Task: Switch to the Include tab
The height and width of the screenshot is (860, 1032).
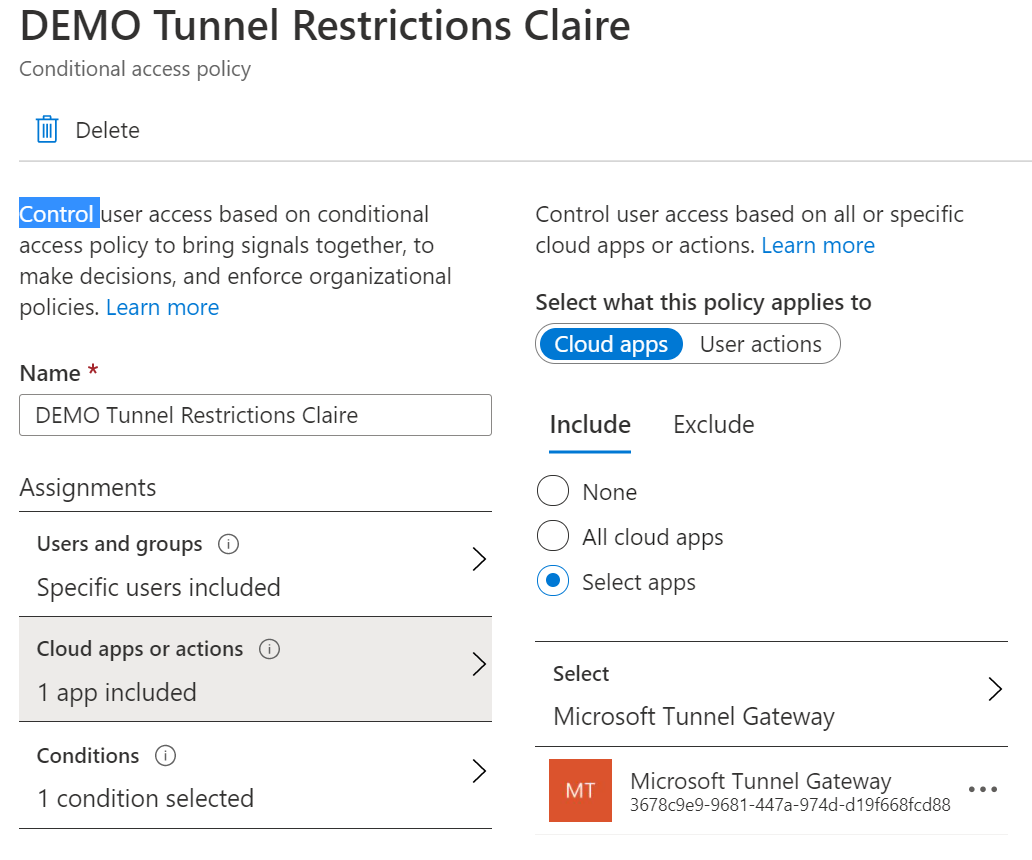Action: pyautogui.click(x=590, y=424)
